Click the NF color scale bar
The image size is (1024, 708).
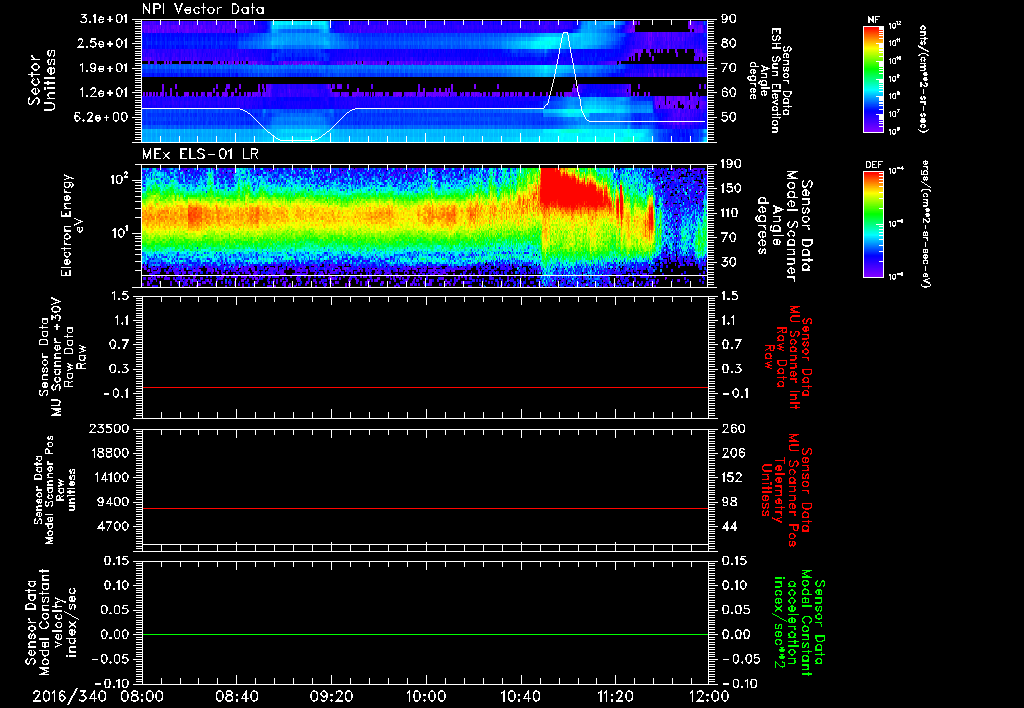coord(875,79)
